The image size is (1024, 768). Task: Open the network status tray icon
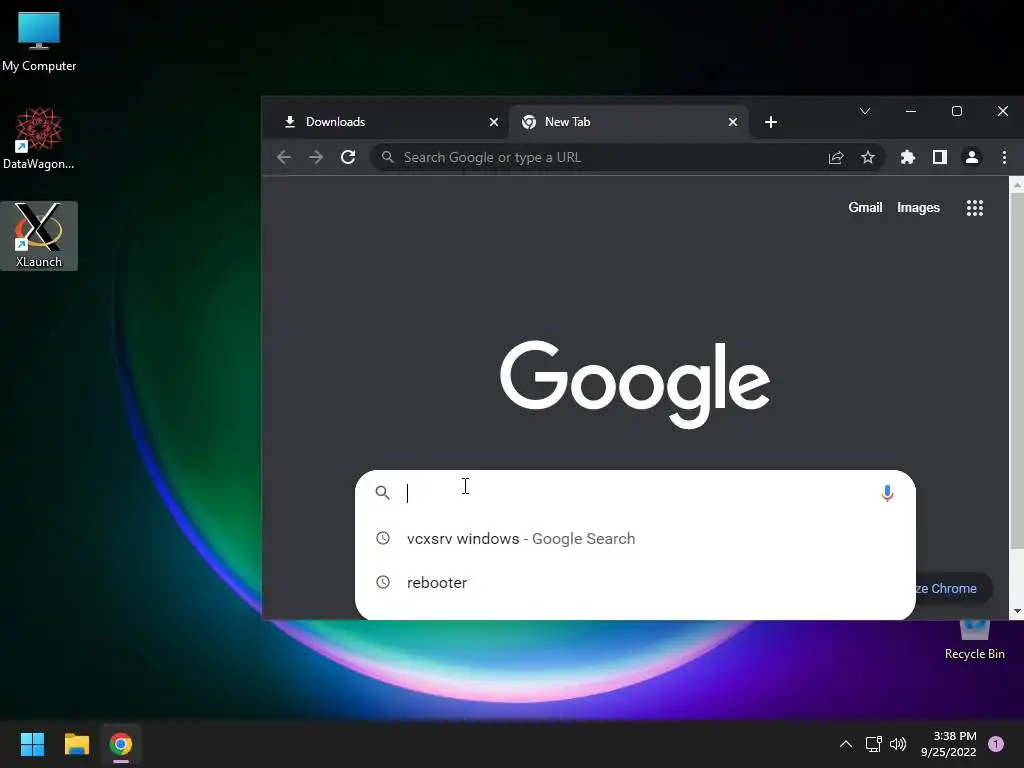(873, 744)
